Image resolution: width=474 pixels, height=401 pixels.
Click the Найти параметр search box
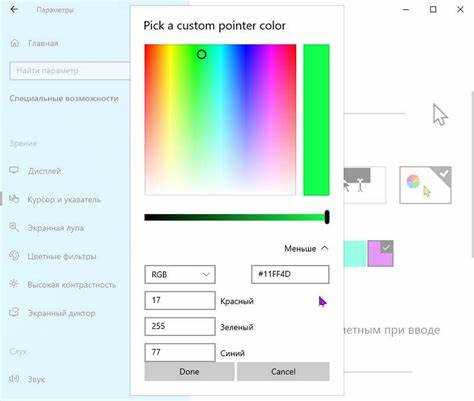(x=70, y=71)
